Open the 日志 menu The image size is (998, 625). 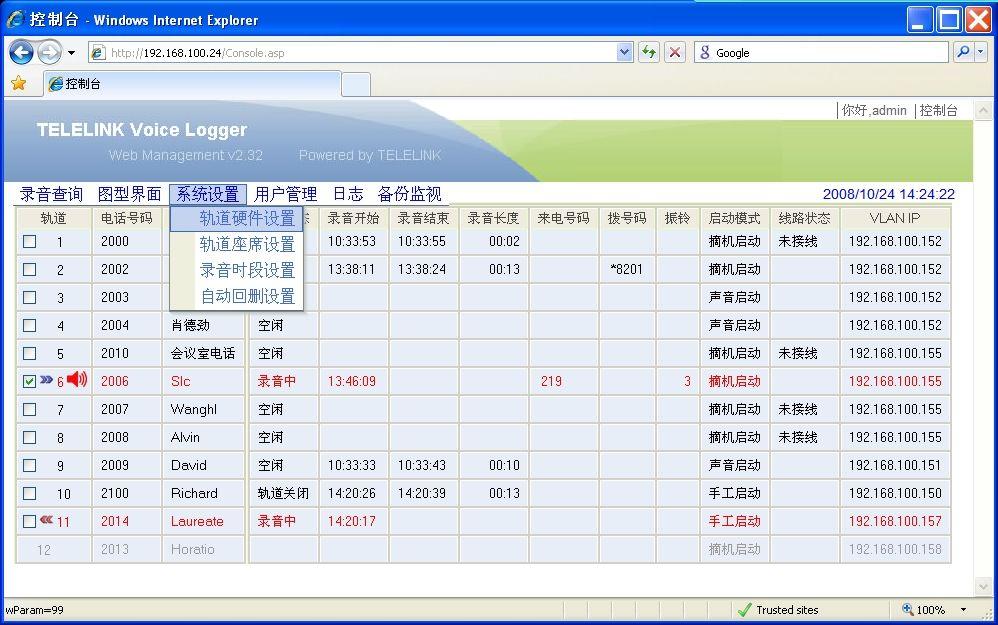coord(348,193)
